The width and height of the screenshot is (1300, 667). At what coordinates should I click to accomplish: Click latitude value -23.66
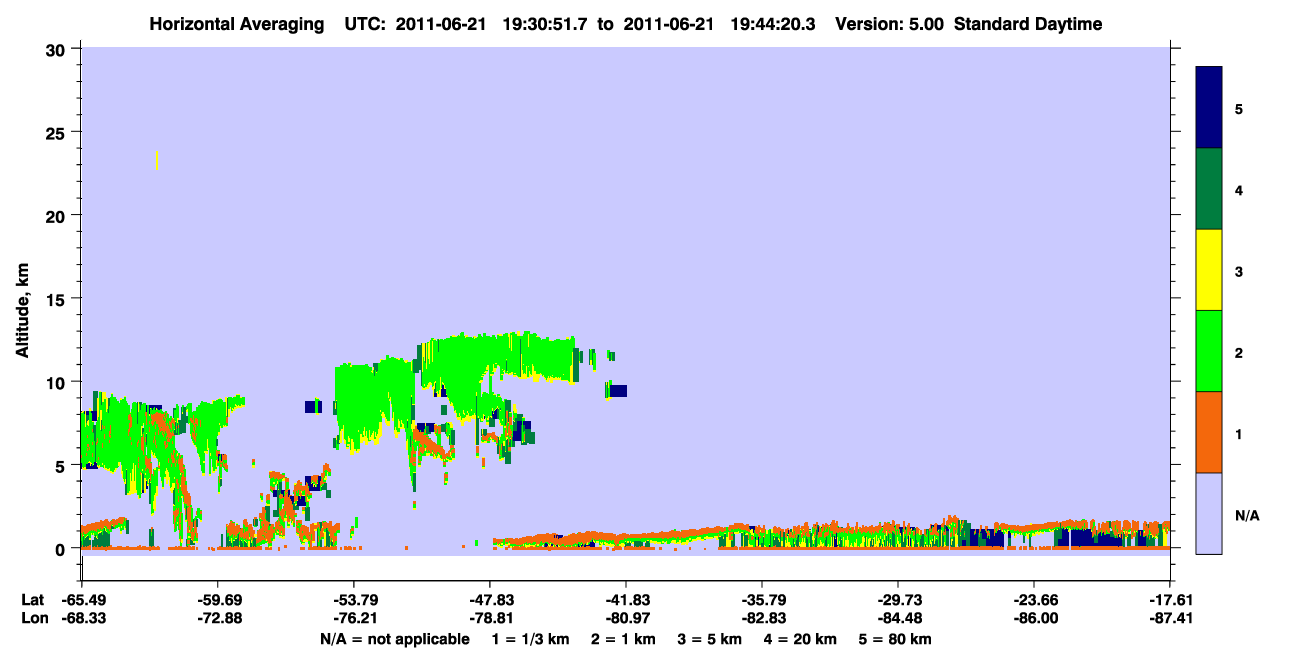(x=1034, y=600)
